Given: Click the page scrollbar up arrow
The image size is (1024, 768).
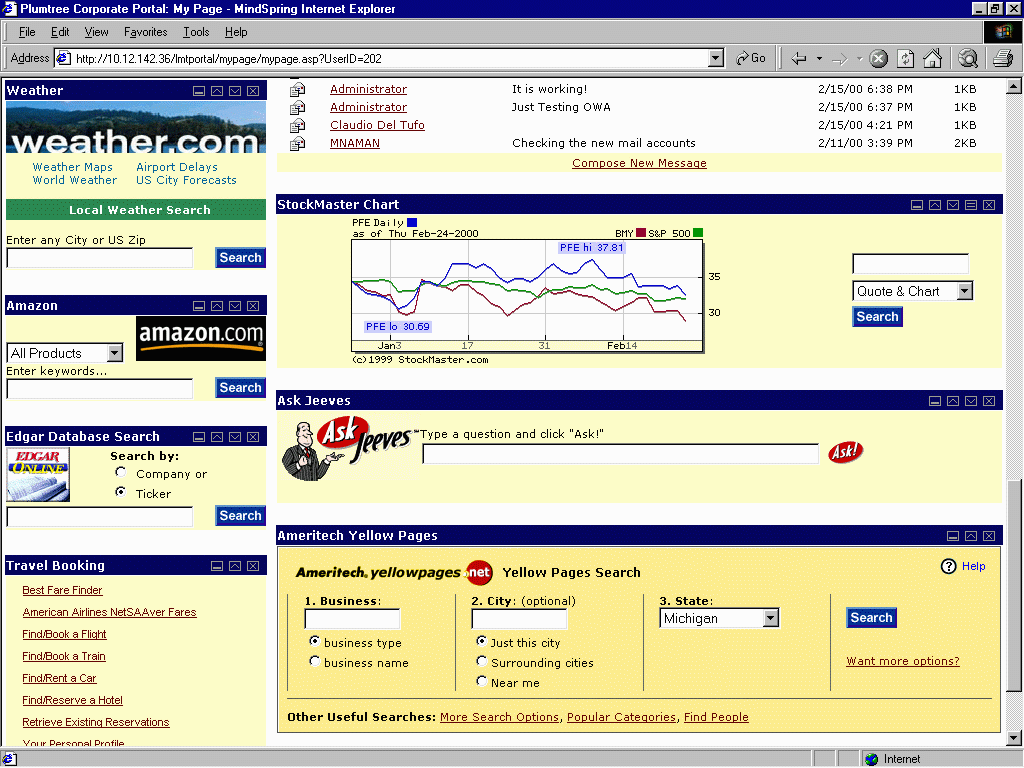Looking at the screenshot, I should point(1014,87).
